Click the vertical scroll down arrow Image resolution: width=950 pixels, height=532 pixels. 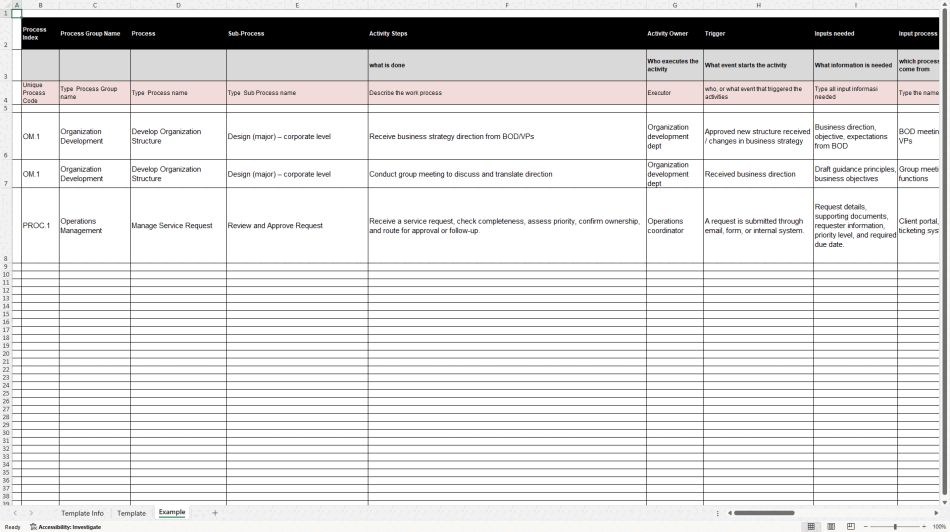944,503
